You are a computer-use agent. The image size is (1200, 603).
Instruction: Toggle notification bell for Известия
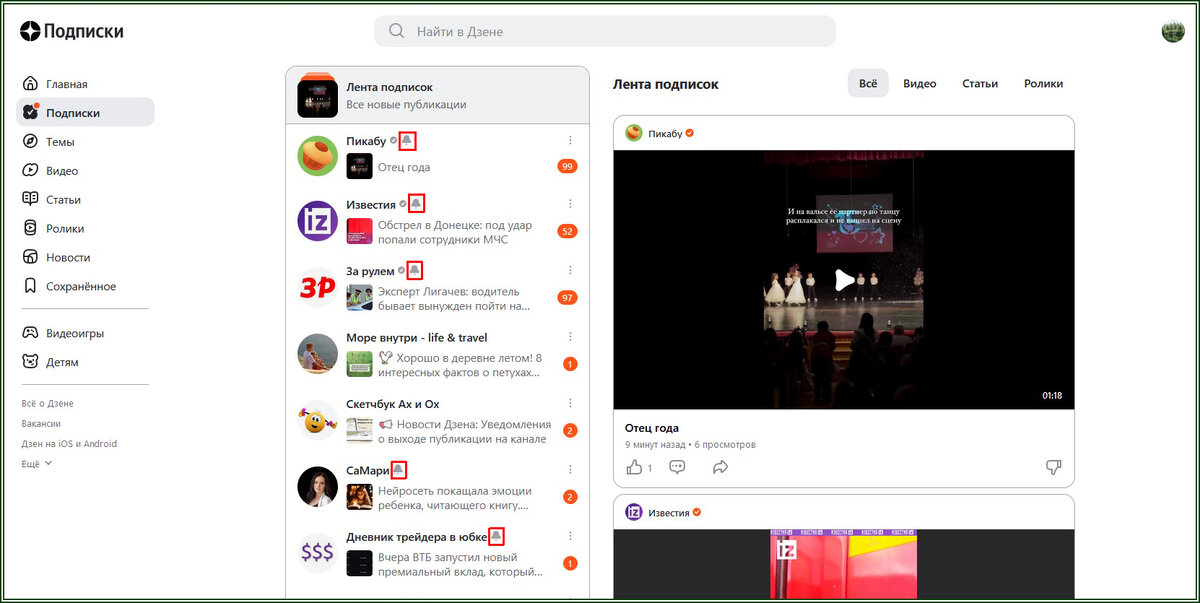pos(417,204)
